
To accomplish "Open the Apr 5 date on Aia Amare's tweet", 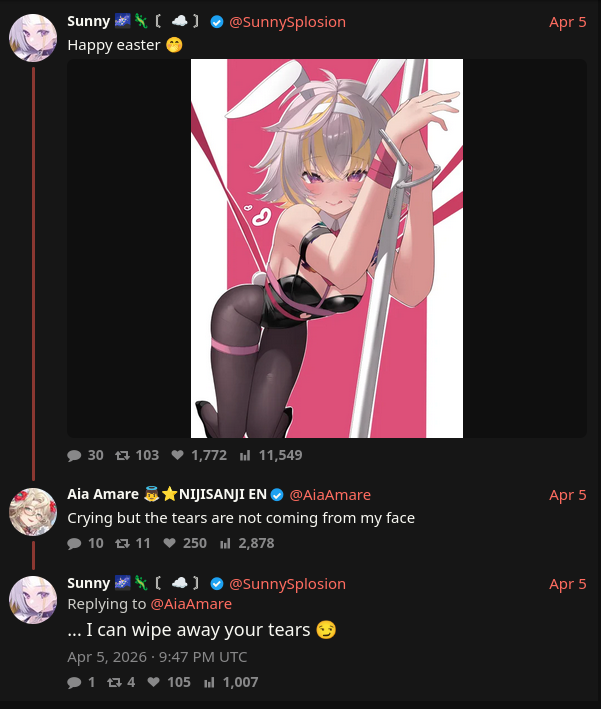I will pyautogui.click(x=568, y=495).
